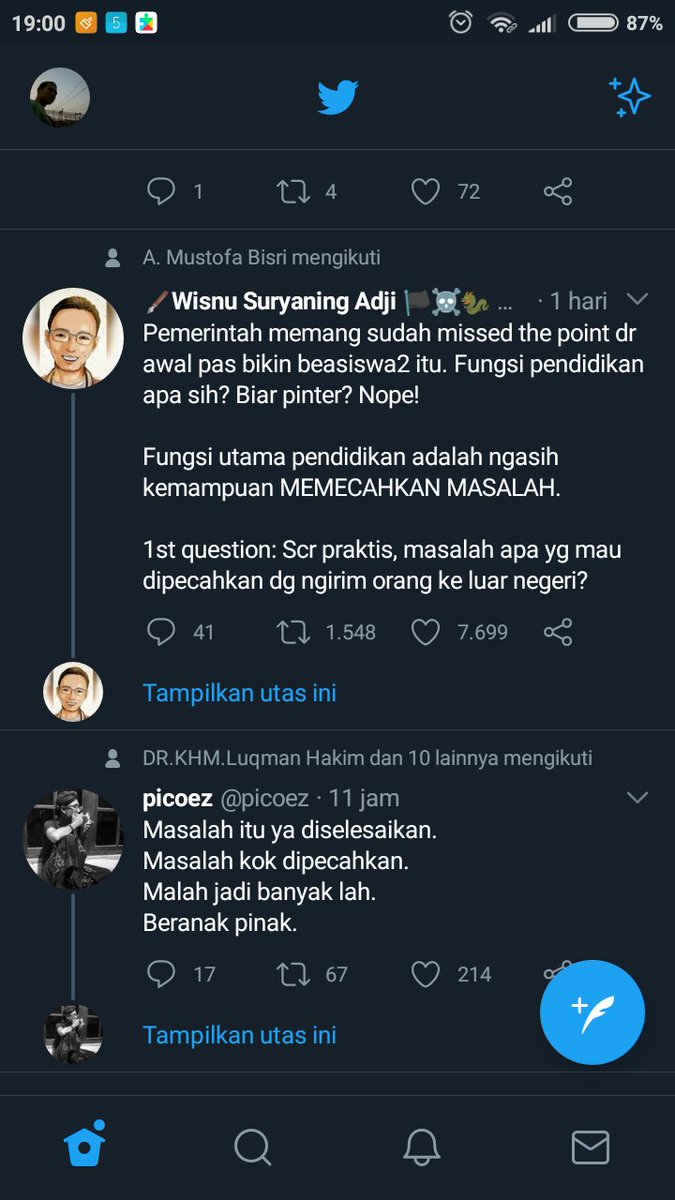Retweet Wisnu's tweet with 1.548 retweets
This screenshot has width=675, height=1200.
click(x=293, y=632)
